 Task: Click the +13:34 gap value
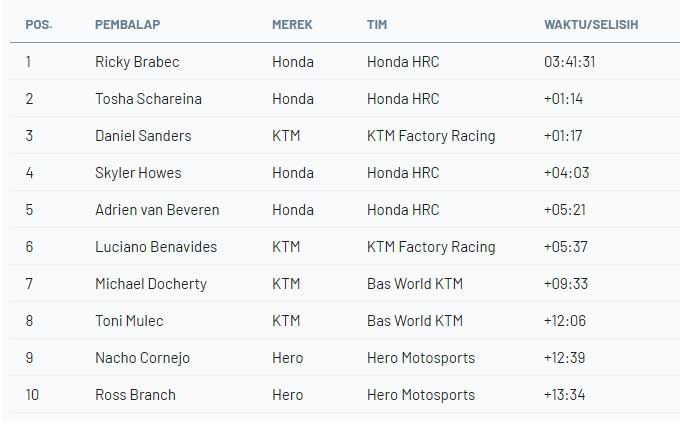564,395
